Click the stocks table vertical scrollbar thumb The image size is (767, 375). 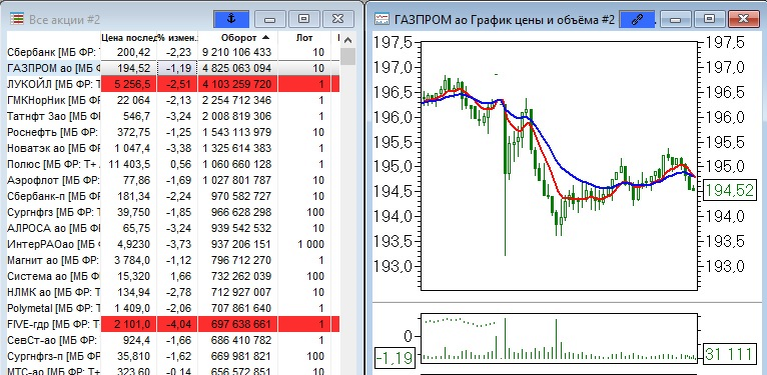click(348, 56)
